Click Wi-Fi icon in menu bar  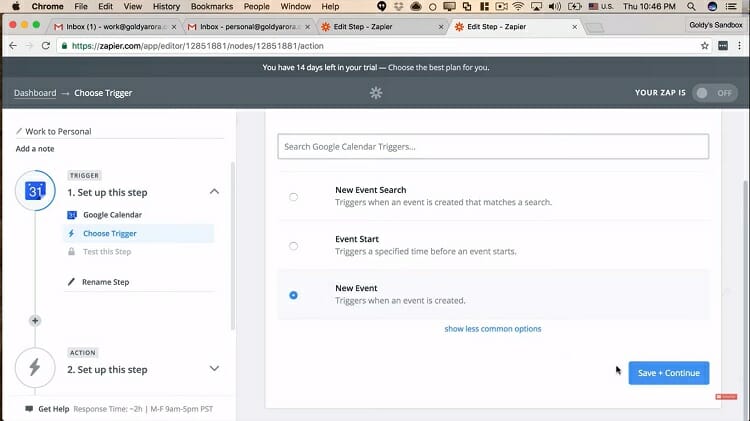pos(518,7)
